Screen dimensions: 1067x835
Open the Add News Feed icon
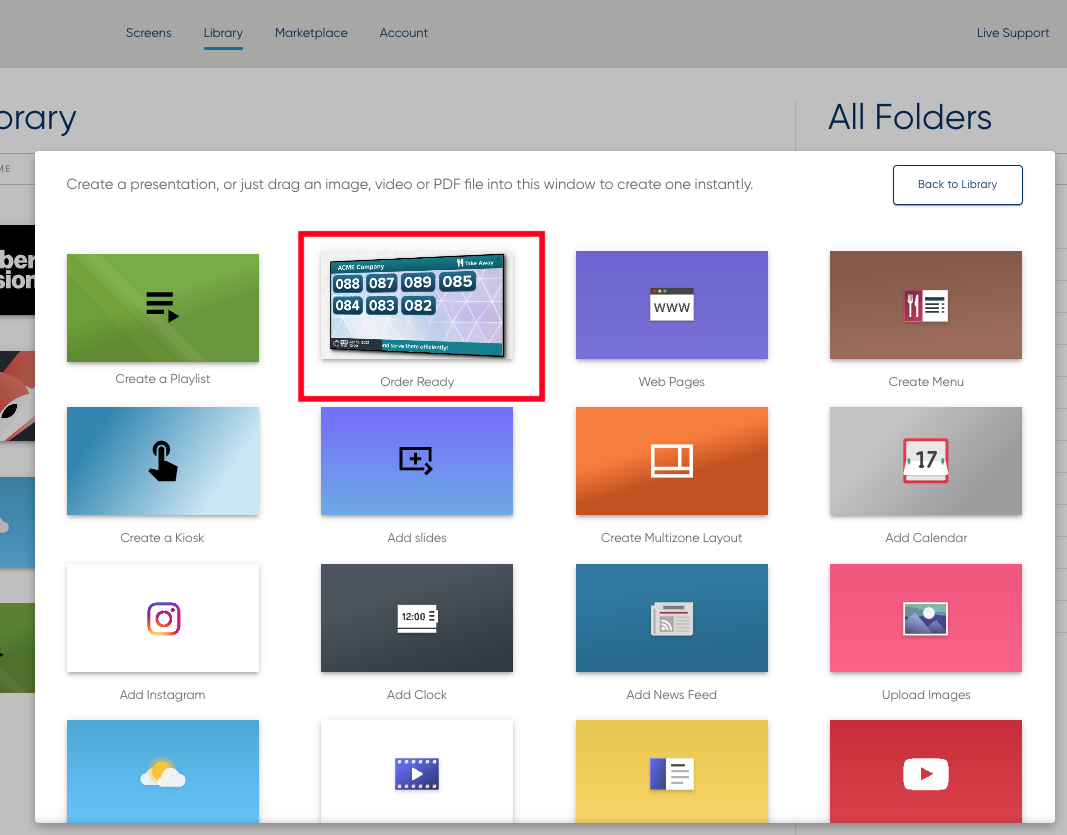(671, 619)
